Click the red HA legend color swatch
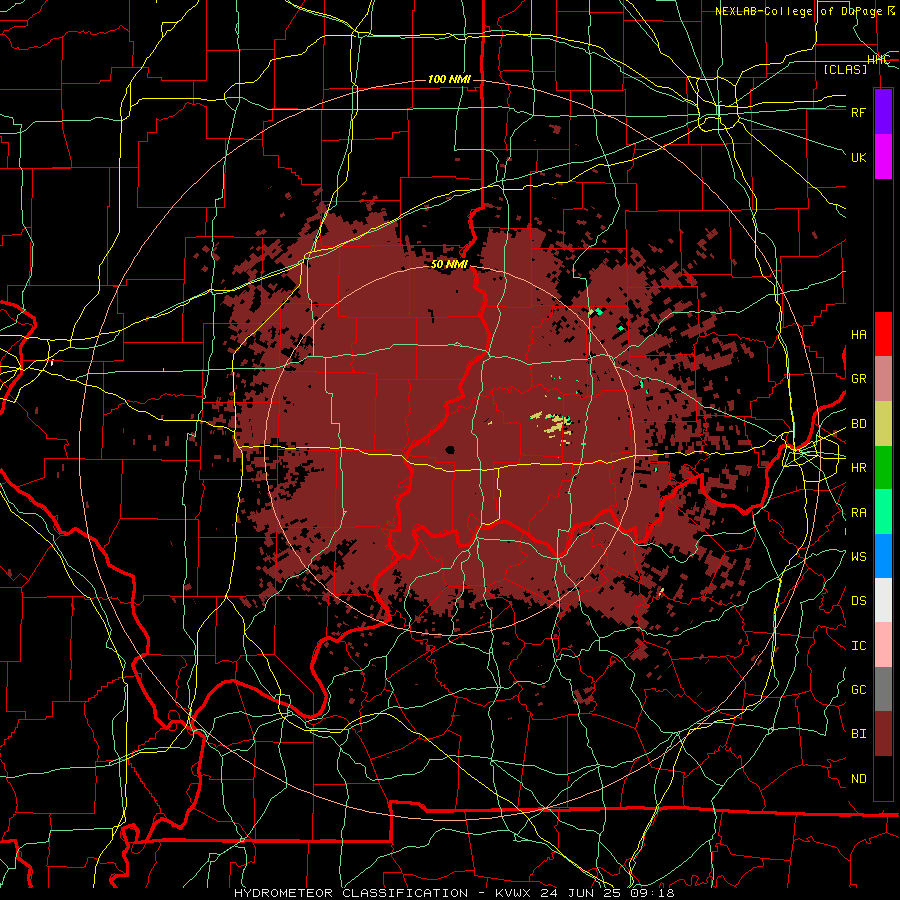900x900 pixels. pyautogui.click(x=883, y=334)
